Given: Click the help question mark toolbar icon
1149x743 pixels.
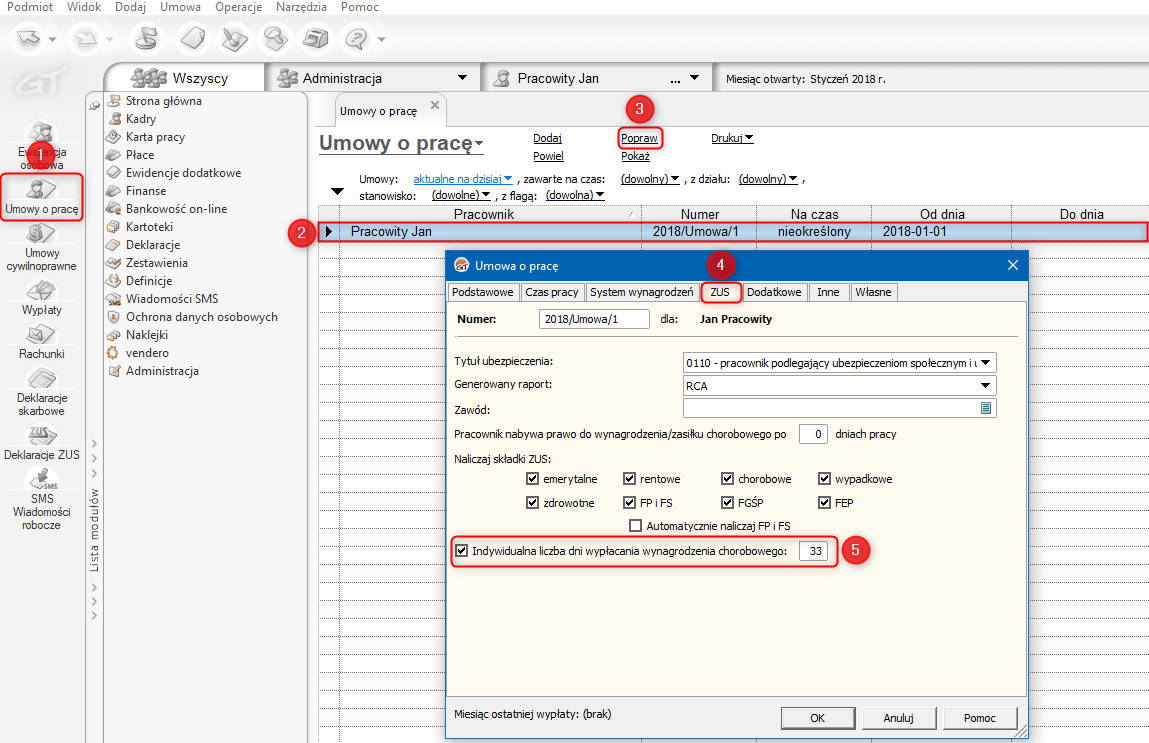Looking at the screenshot, I should coord(355,39).
